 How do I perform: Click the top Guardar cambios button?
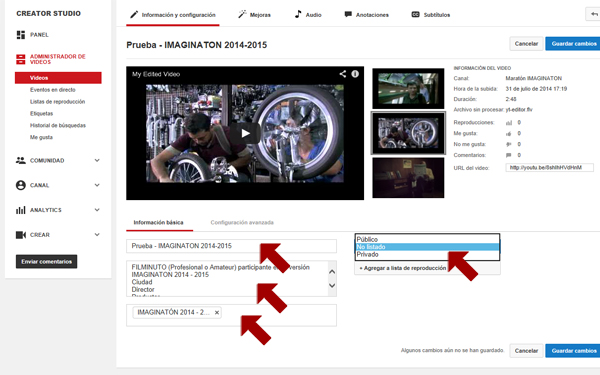[x=573, y=44]
